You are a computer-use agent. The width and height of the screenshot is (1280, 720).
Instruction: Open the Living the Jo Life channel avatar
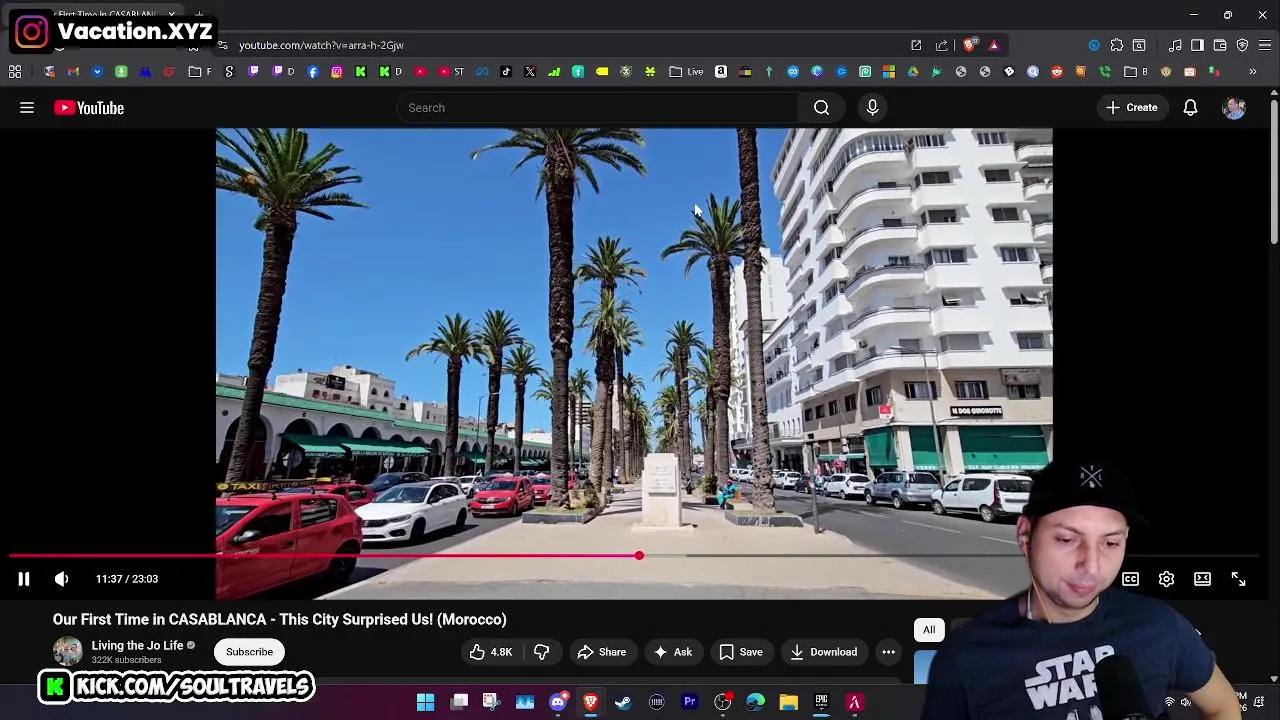click(x=67, y=652)
